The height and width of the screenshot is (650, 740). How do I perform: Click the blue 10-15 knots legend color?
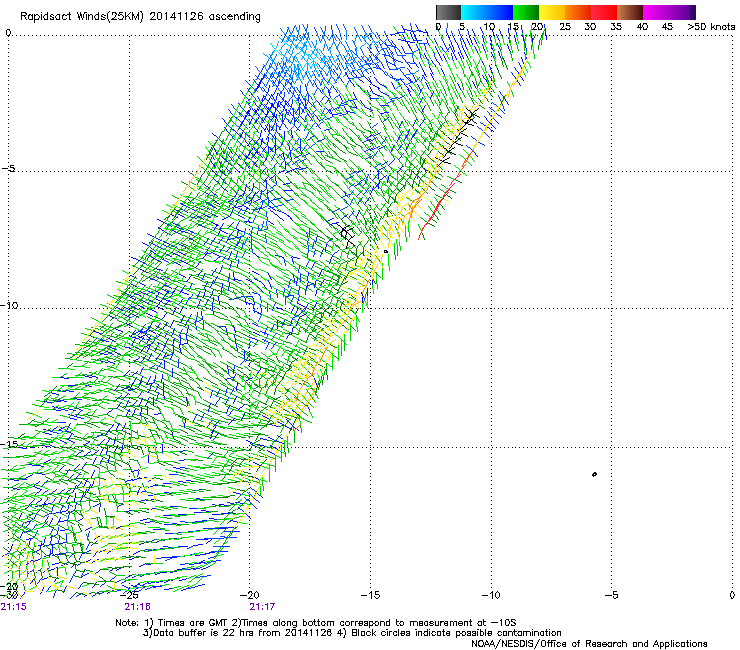coord(500,12)
